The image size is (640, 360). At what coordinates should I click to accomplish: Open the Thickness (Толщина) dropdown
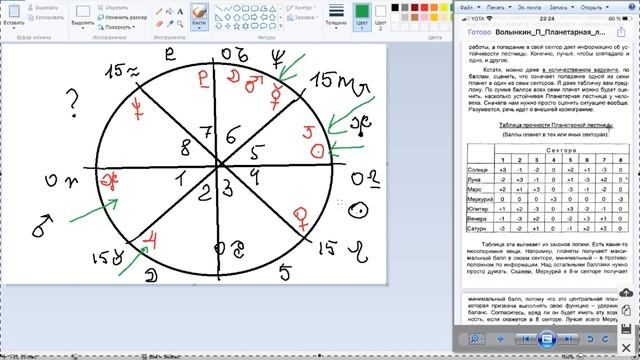click(336, 17)
